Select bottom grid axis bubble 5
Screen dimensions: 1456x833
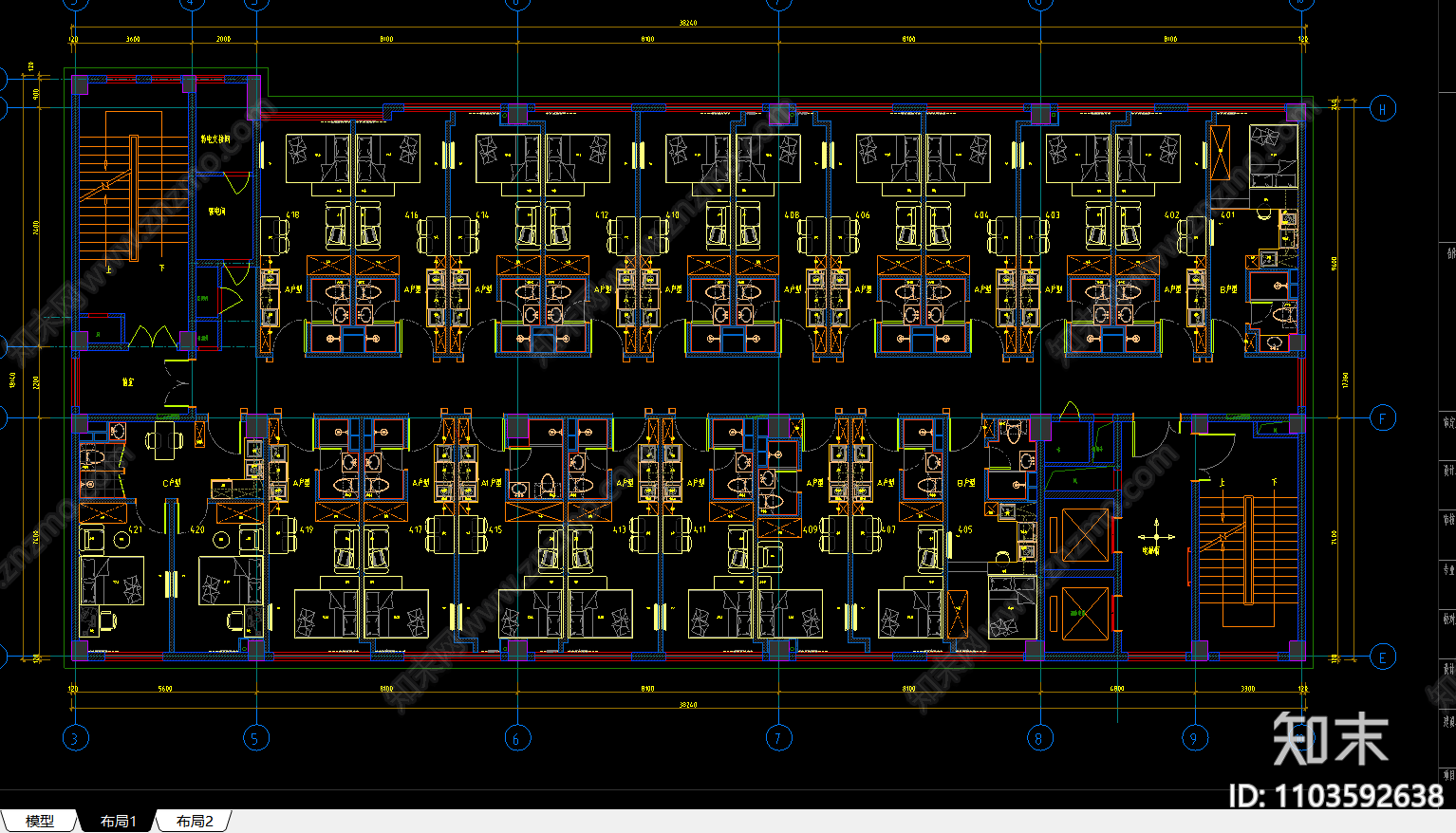pos(255,737)
